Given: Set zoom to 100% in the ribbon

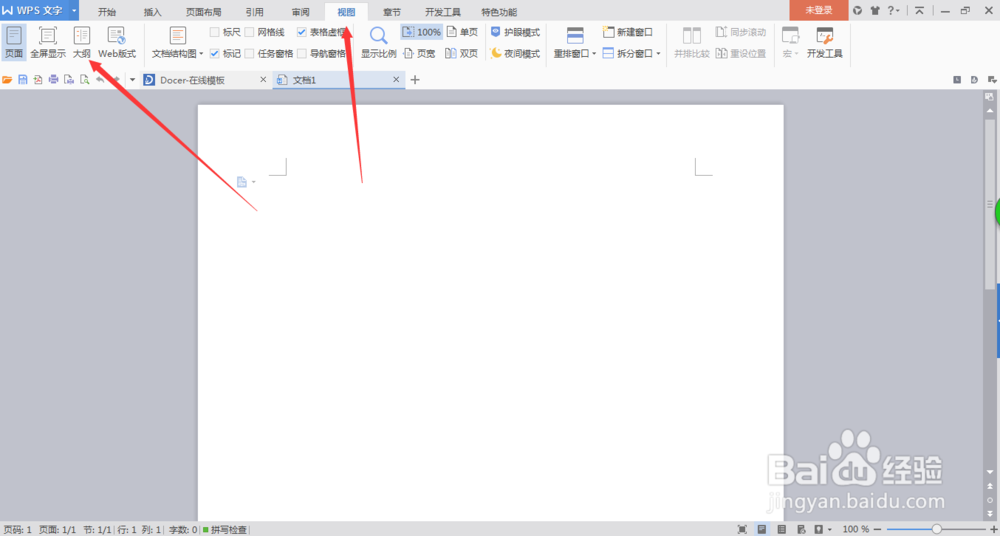Looking at the screenshot, I should click(422, 32).
